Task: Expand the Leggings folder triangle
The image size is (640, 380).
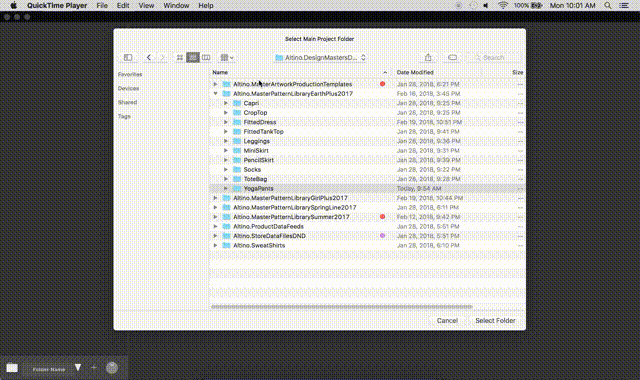Action: 226,141
